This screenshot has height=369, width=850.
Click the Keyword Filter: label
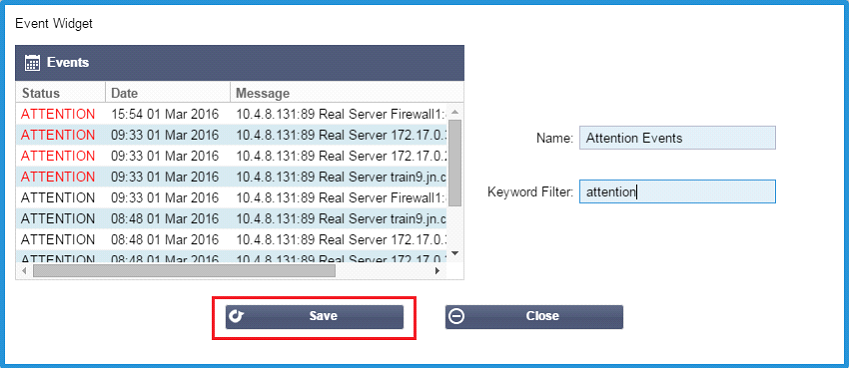pos(530,192)
